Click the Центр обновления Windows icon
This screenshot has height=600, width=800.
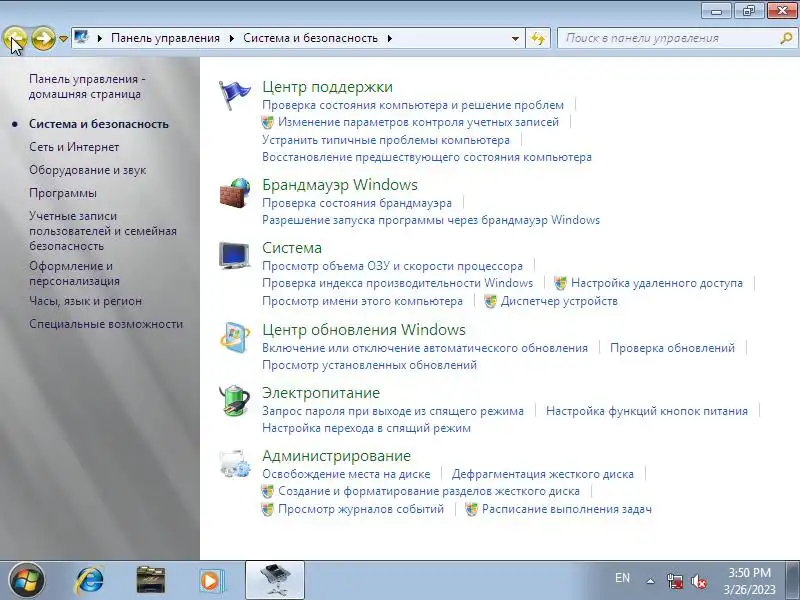[235, 338]
